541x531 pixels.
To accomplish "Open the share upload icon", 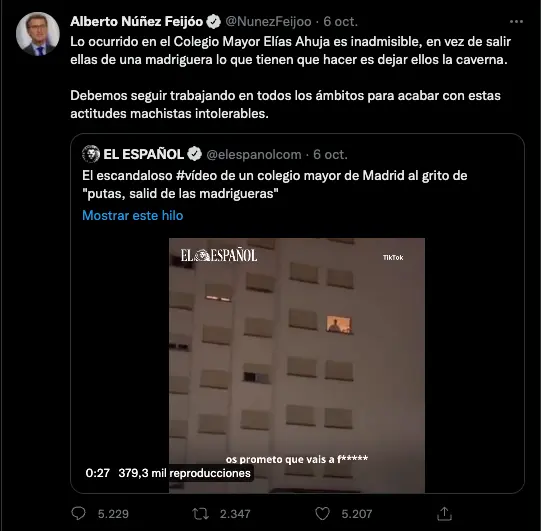I will click(444, 514).
